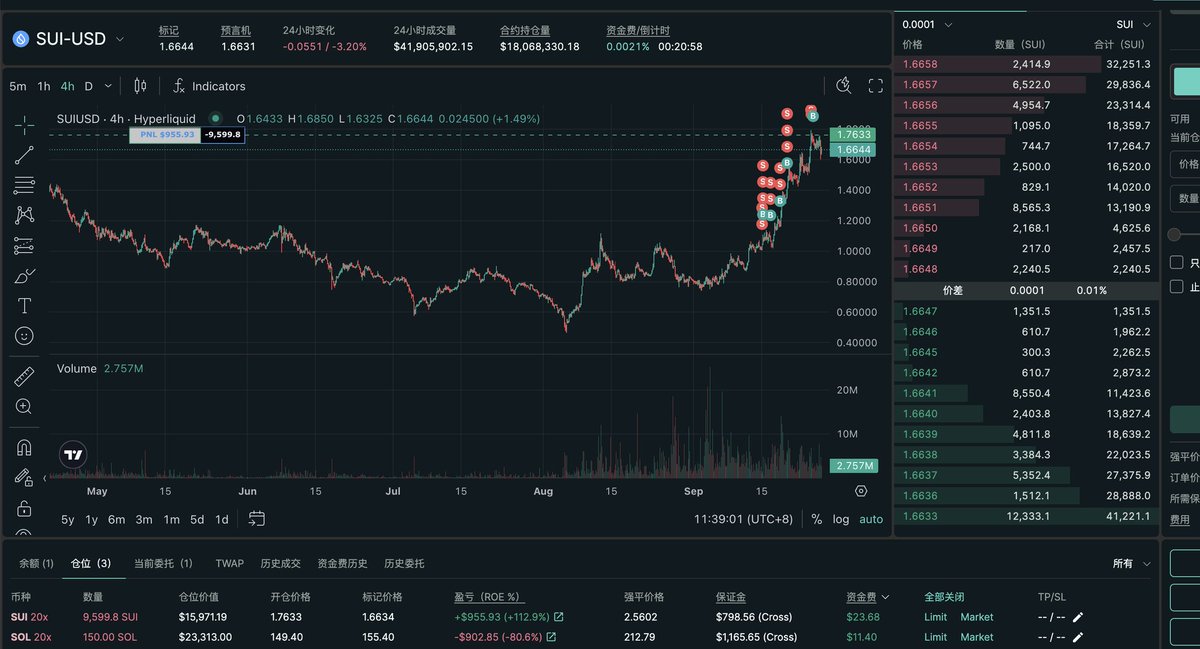
Task: Click Limit close for the SUI position
Action: click(935, 617)
